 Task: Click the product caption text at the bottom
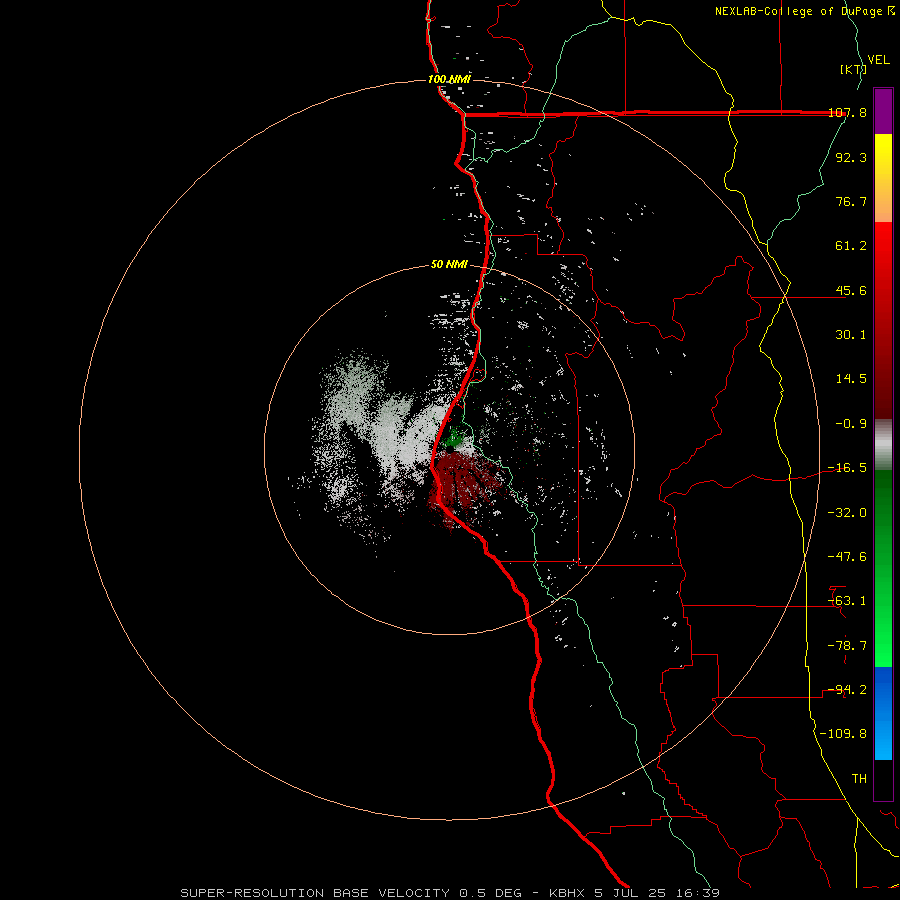pos(450,893)
